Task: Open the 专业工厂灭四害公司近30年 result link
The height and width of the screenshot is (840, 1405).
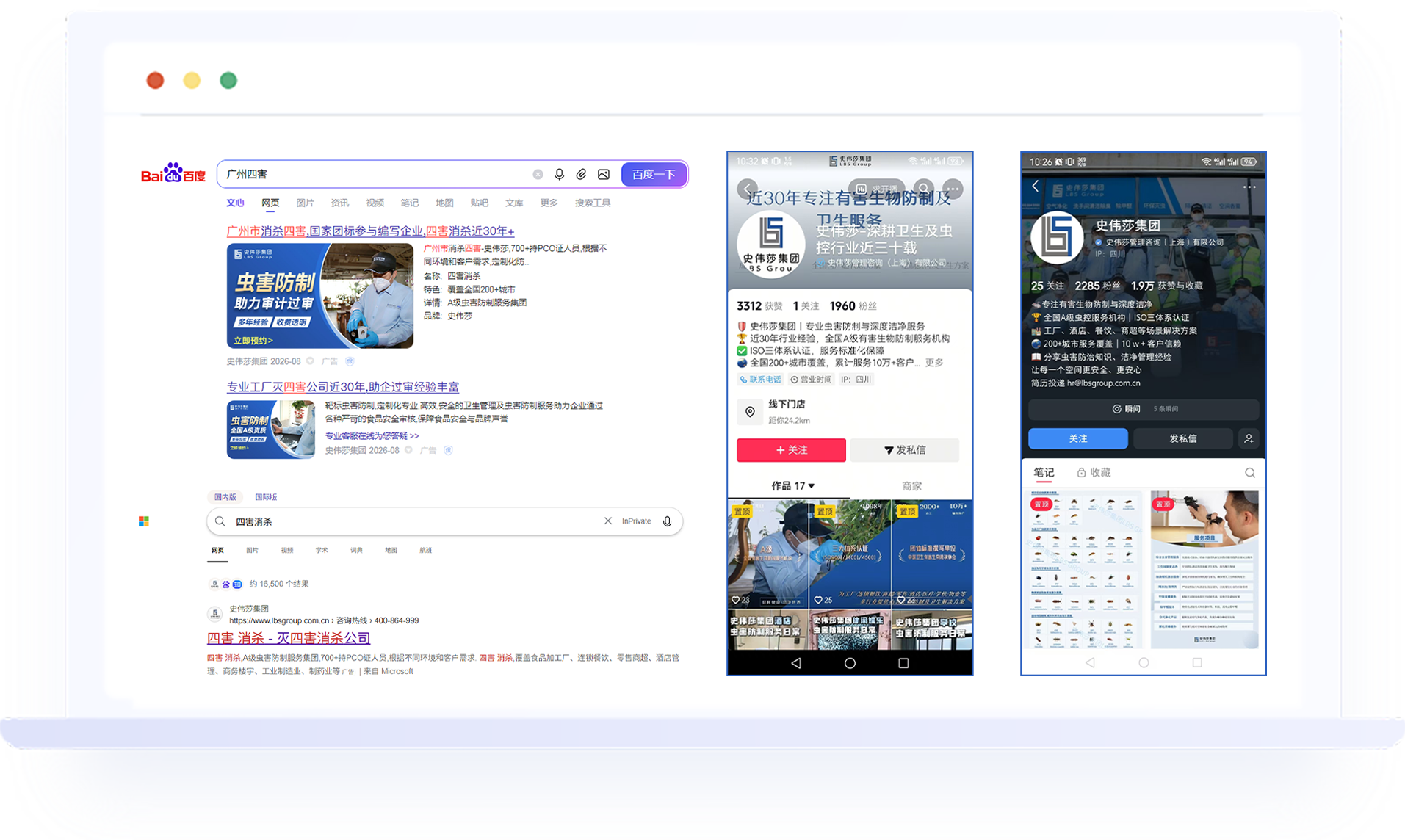Action: 343,386
